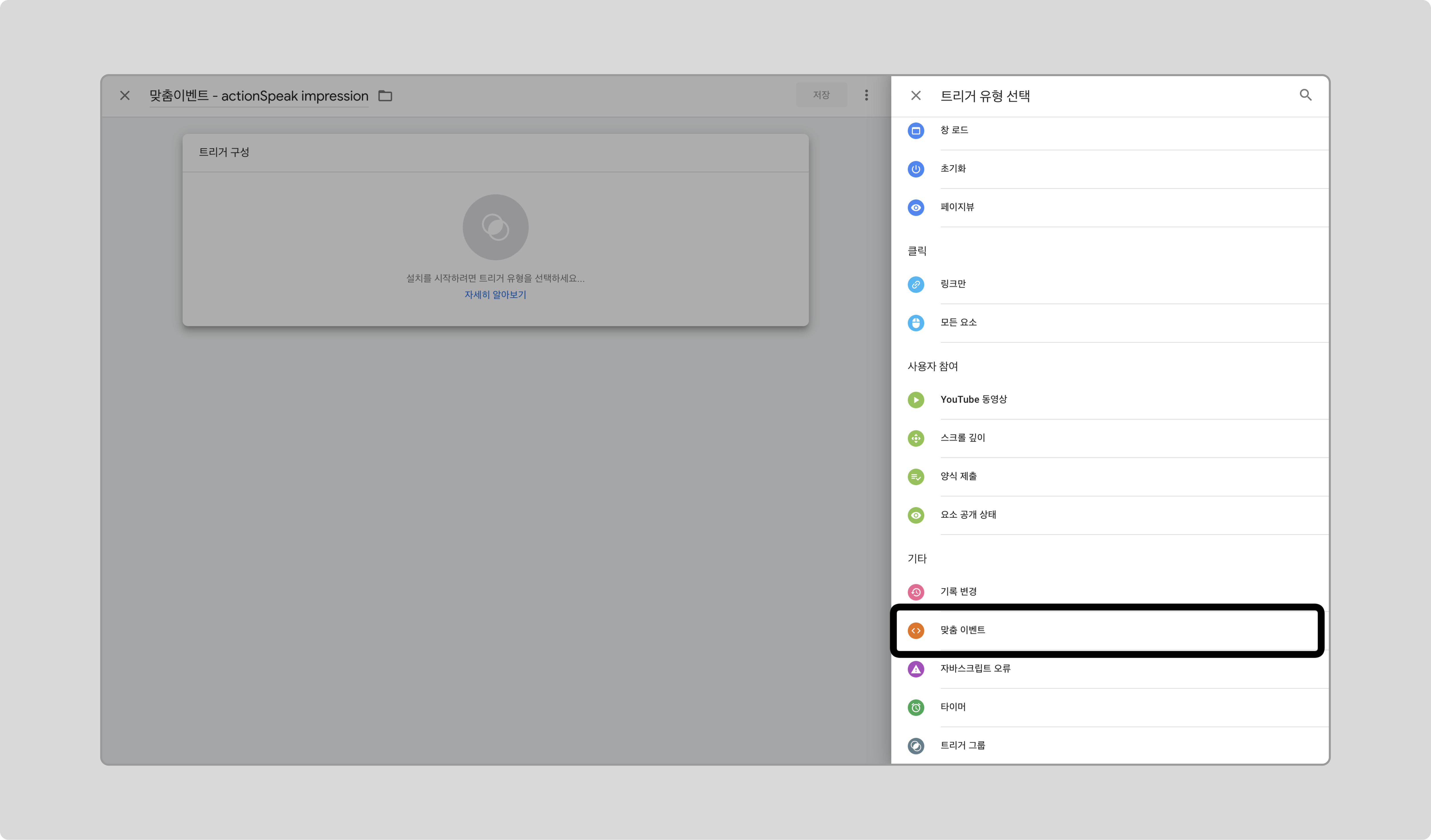The height and width of the screenshot is (840, 1431).
Task: Open the 자세히 알아보기 link
Action: pos(495,295)
